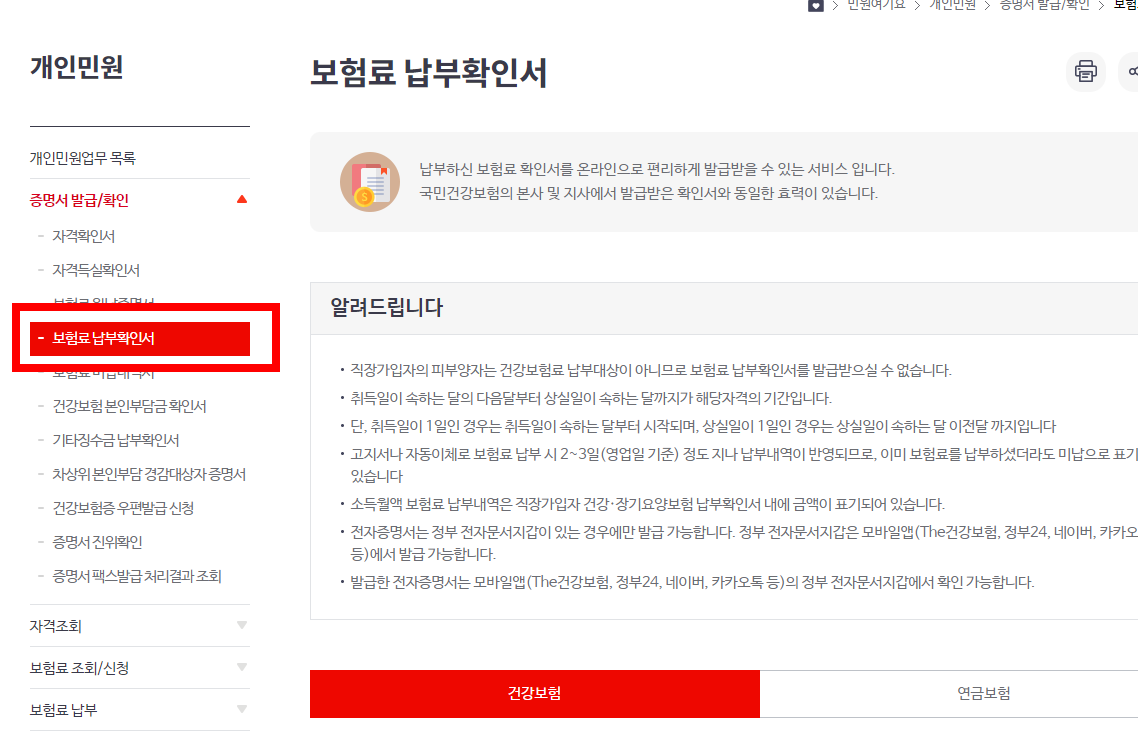
Task: Expand the 보험료 조회/신청 menu
Action: (x=140, y=667)
